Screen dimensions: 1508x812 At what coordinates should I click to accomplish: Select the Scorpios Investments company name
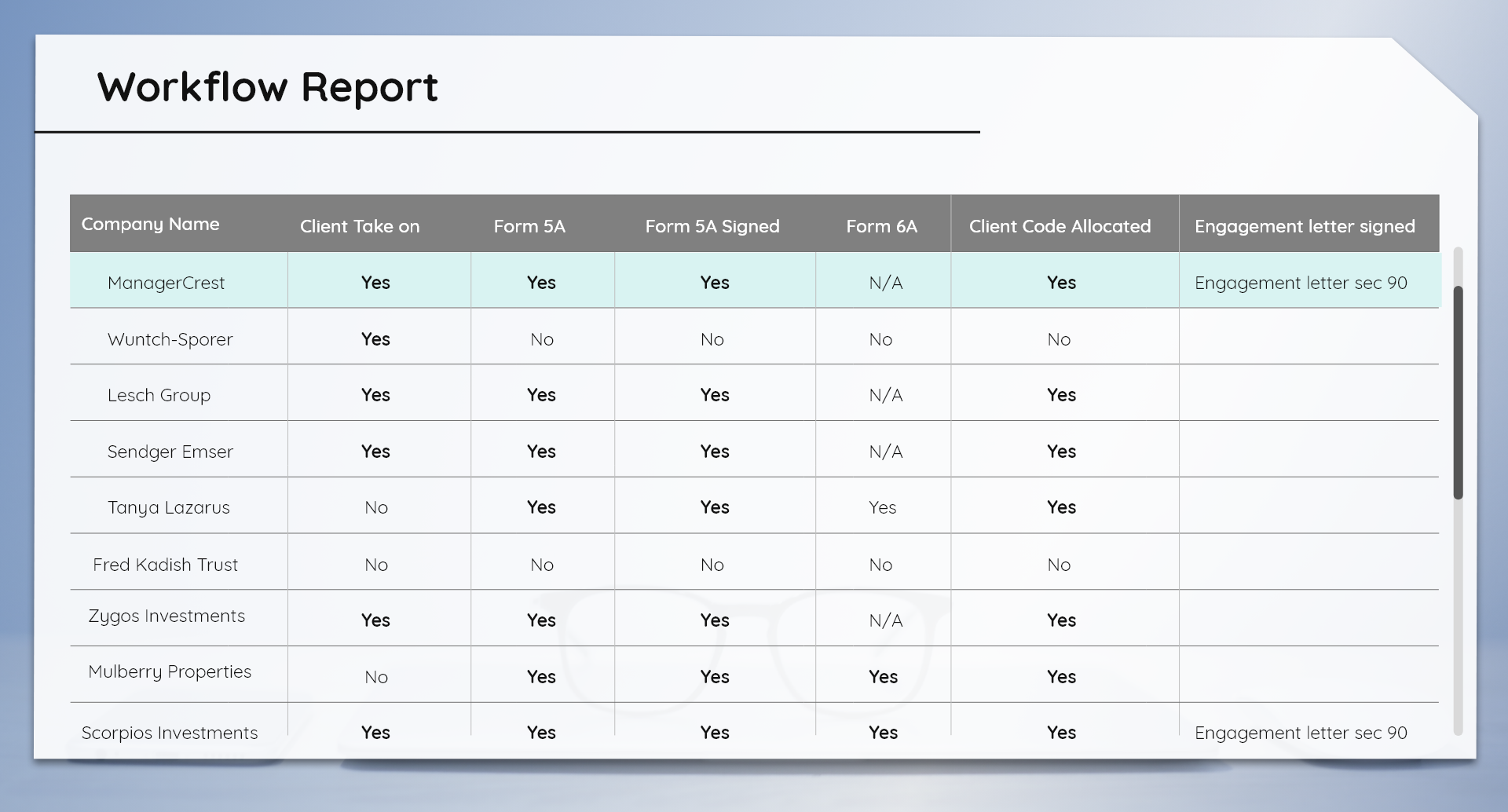click(x=170, y=733)
